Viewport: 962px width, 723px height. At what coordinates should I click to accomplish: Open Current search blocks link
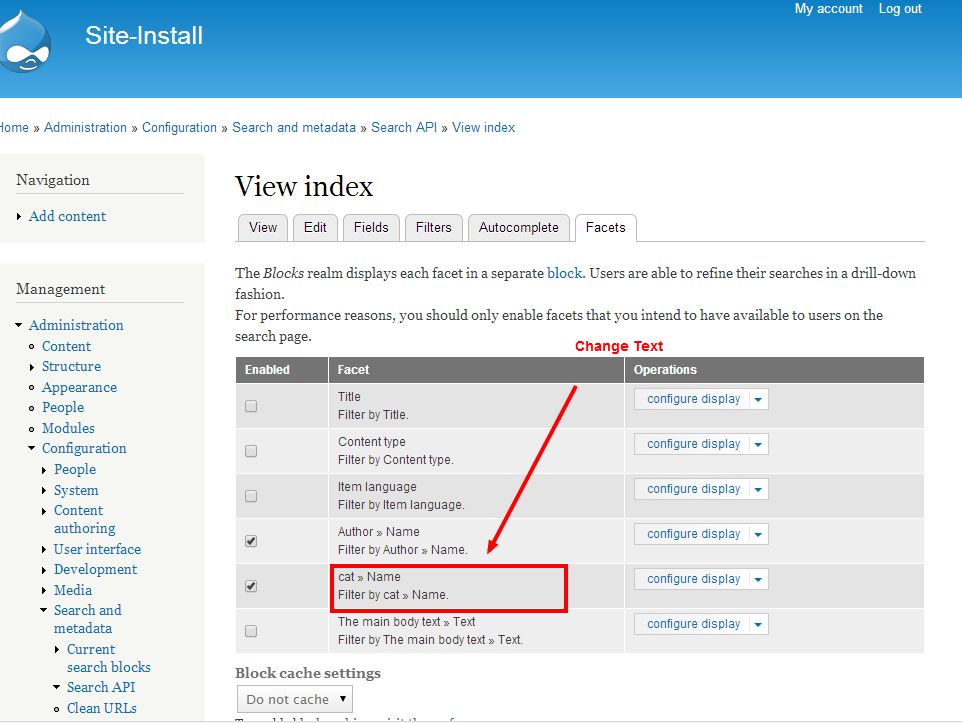point(108,658)
